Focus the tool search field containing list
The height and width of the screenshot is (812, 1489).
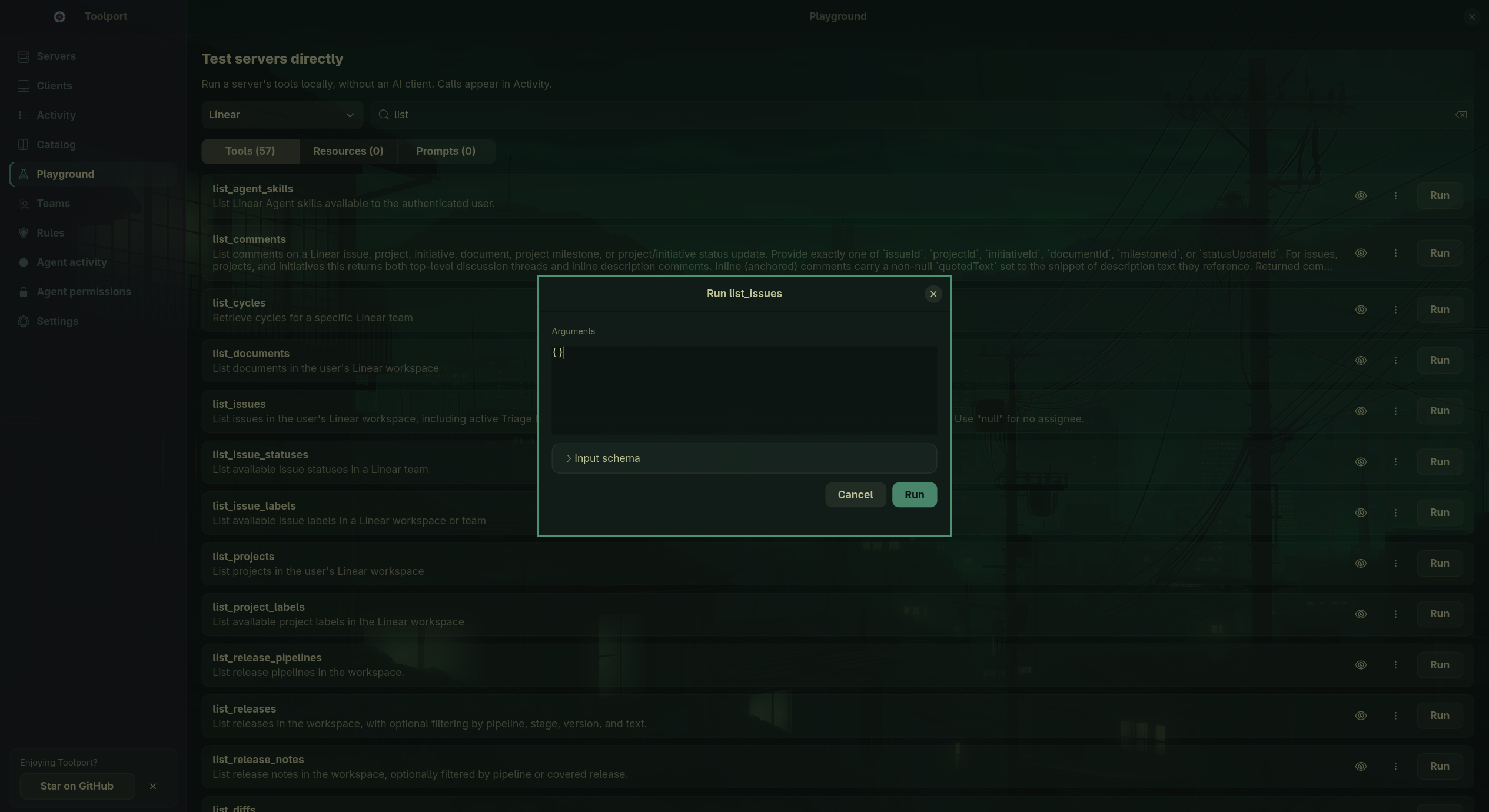tap(922, 115)
